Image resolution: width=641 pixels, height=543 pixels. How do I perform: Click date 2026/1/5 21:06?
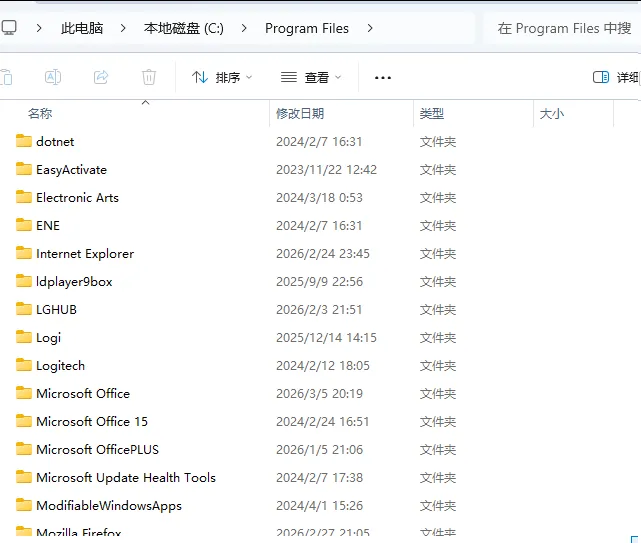click(319, 450)
